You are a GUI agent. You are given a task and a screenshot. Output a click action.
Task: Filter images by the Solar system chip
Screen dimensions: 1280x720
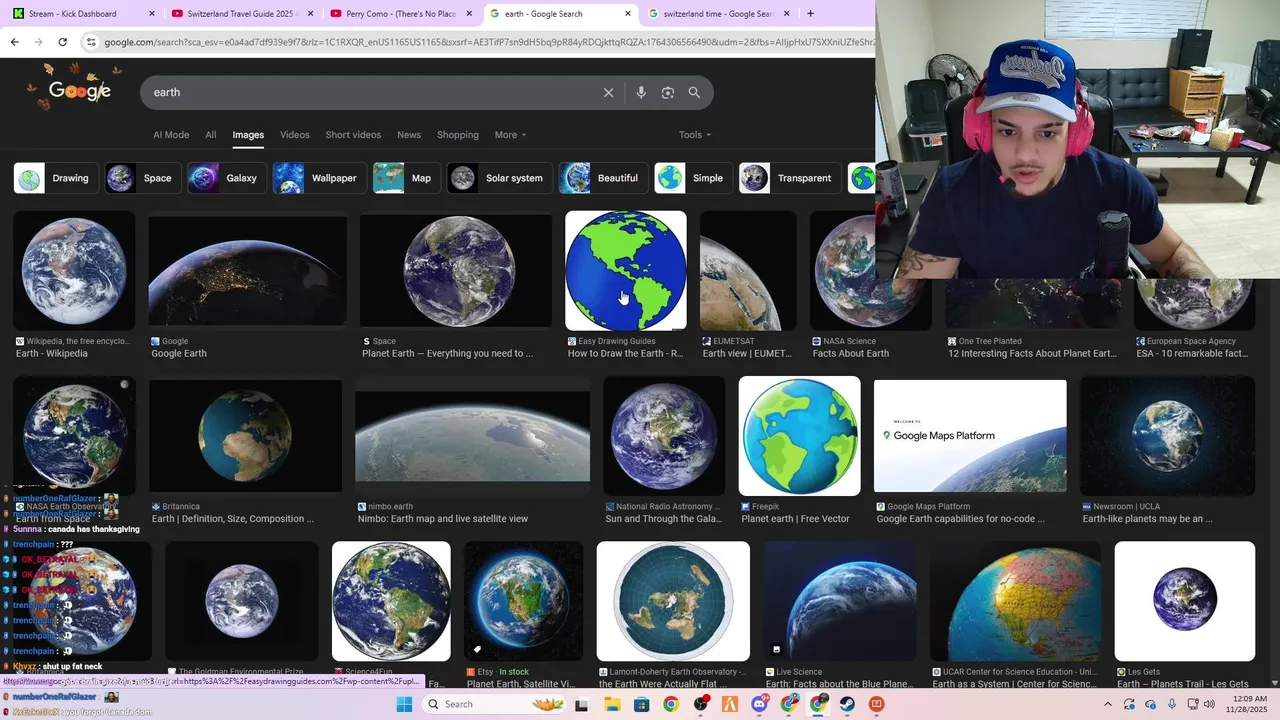[499, 178]
